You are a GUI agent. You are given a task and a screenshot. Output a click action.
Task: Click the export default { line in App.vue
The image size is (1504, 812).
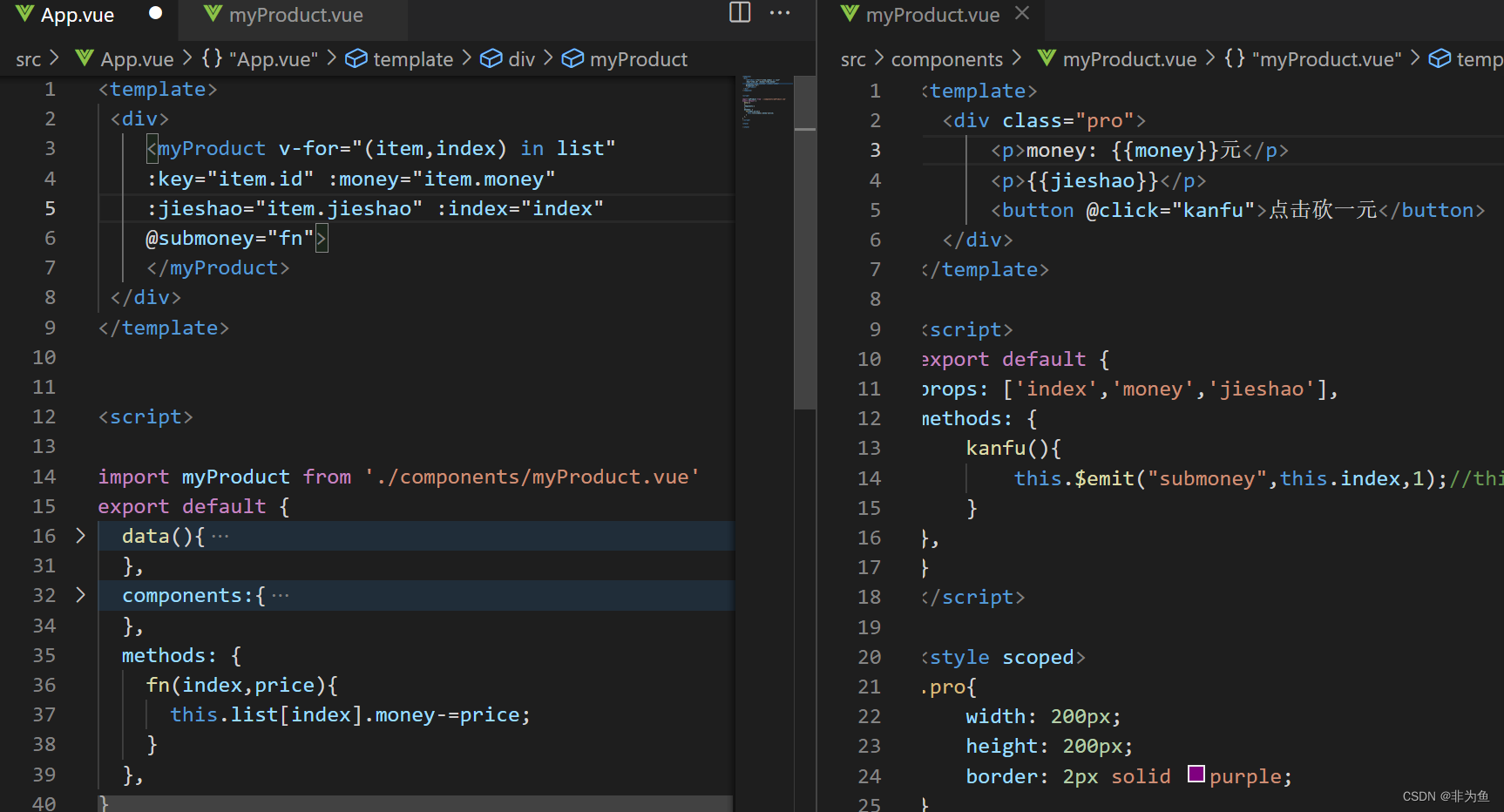coord(193,506)
